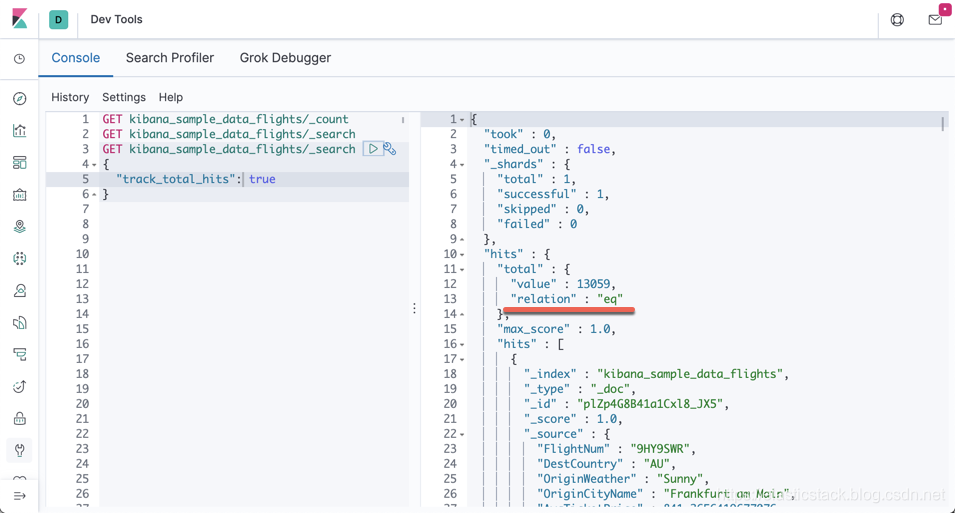Click the "failed" : 0 line

click(x=537, y=224)
